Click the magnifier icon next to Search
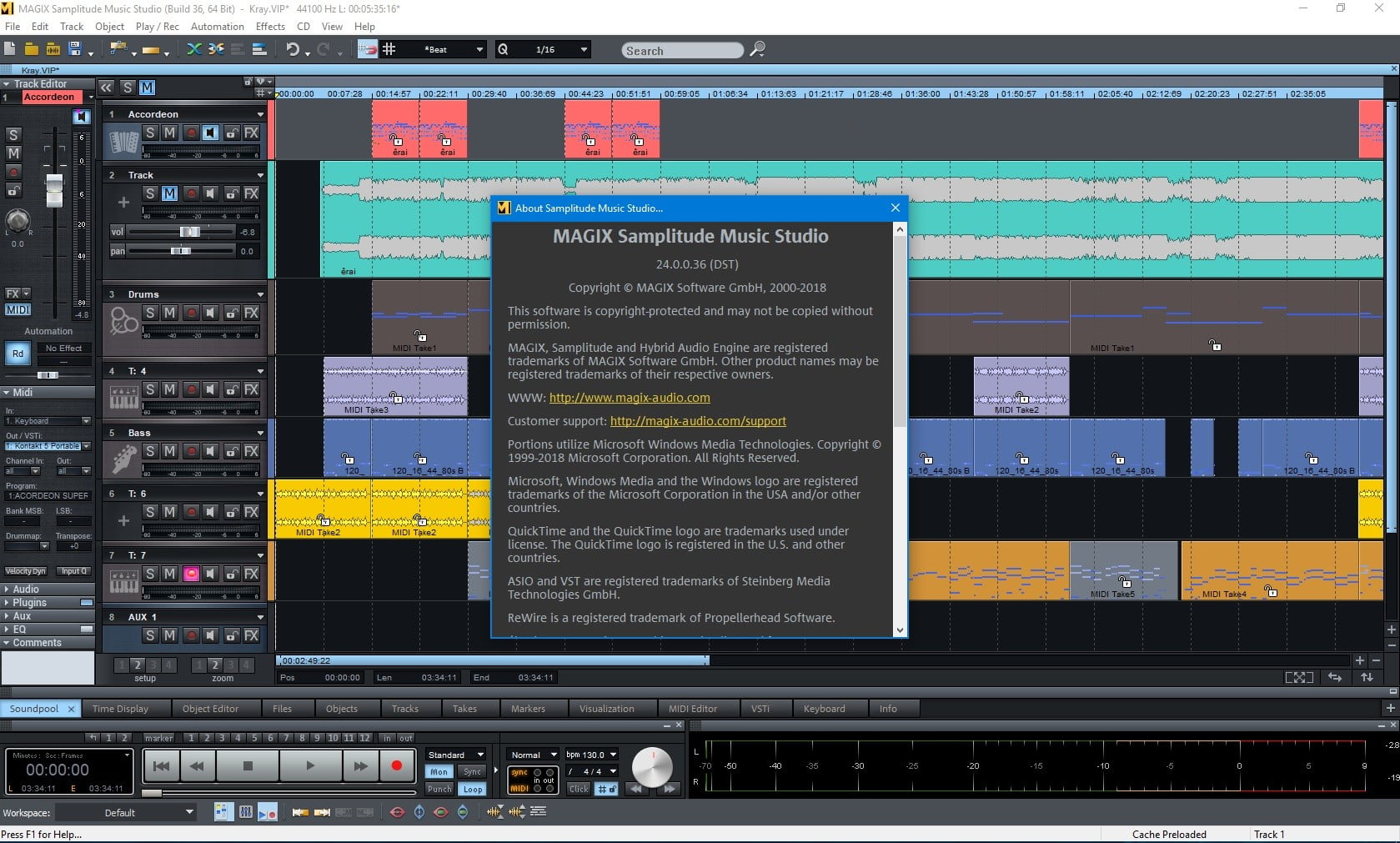 pos(757,49)
